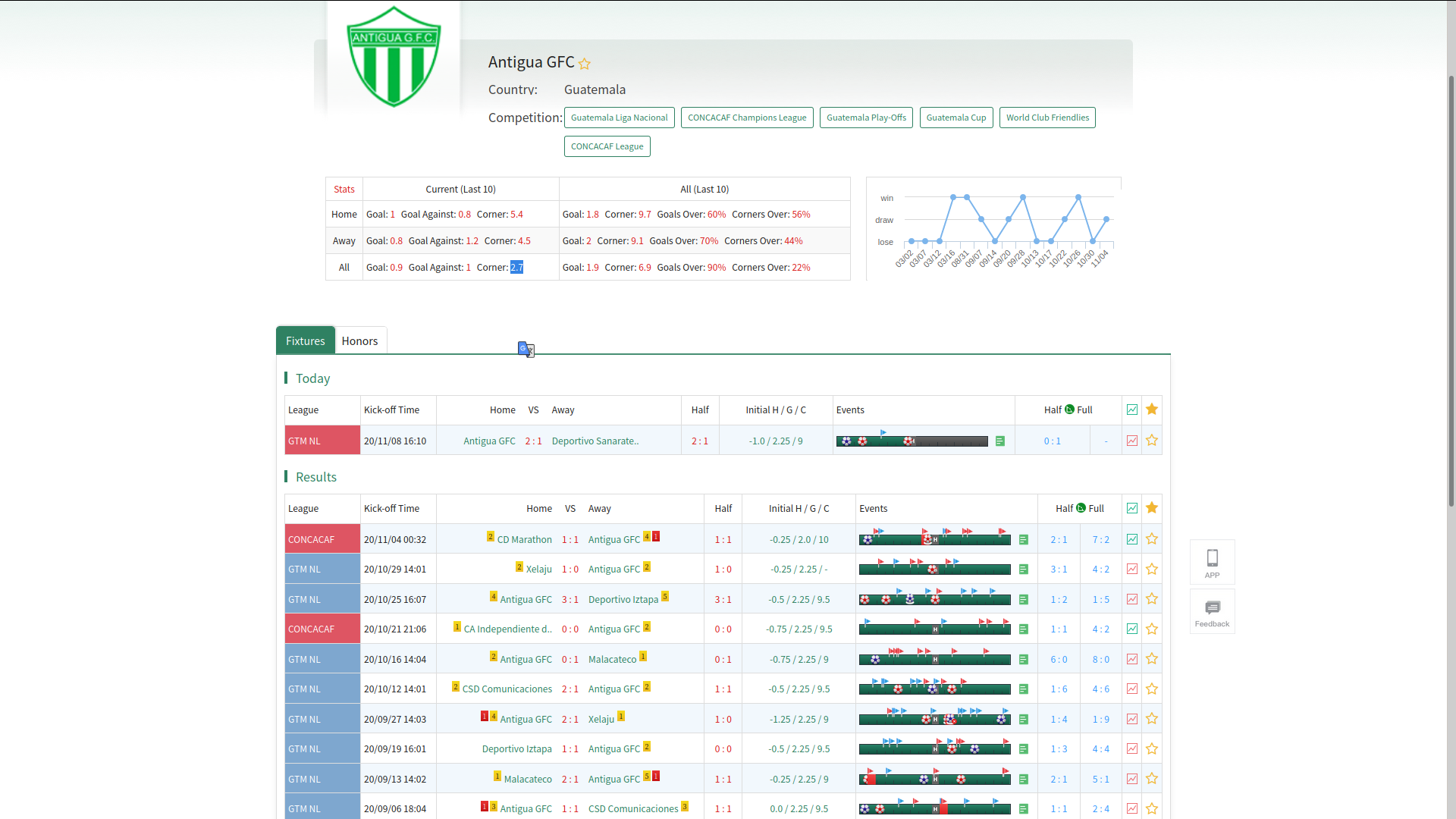The image size is (1456, 819).
Task: Open Guatemala Liga Nacional competition
Action: 619,118
